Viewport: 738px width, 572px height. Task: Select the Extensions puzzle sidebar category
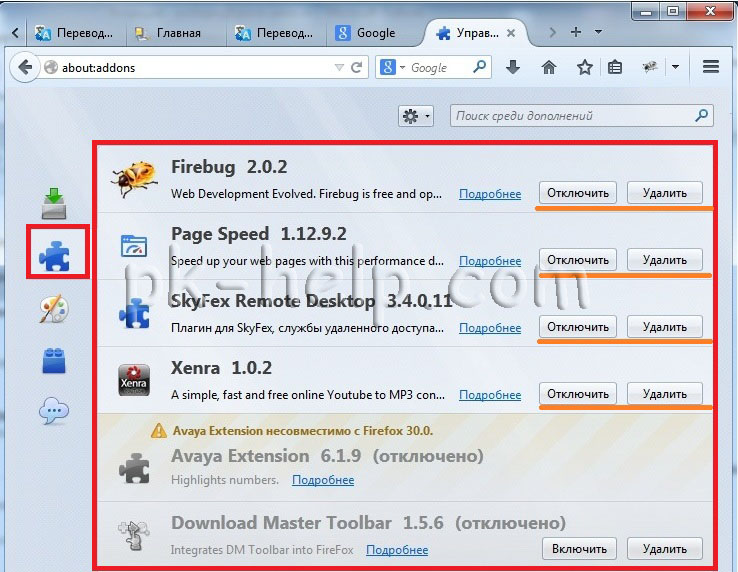click(55, 256)
